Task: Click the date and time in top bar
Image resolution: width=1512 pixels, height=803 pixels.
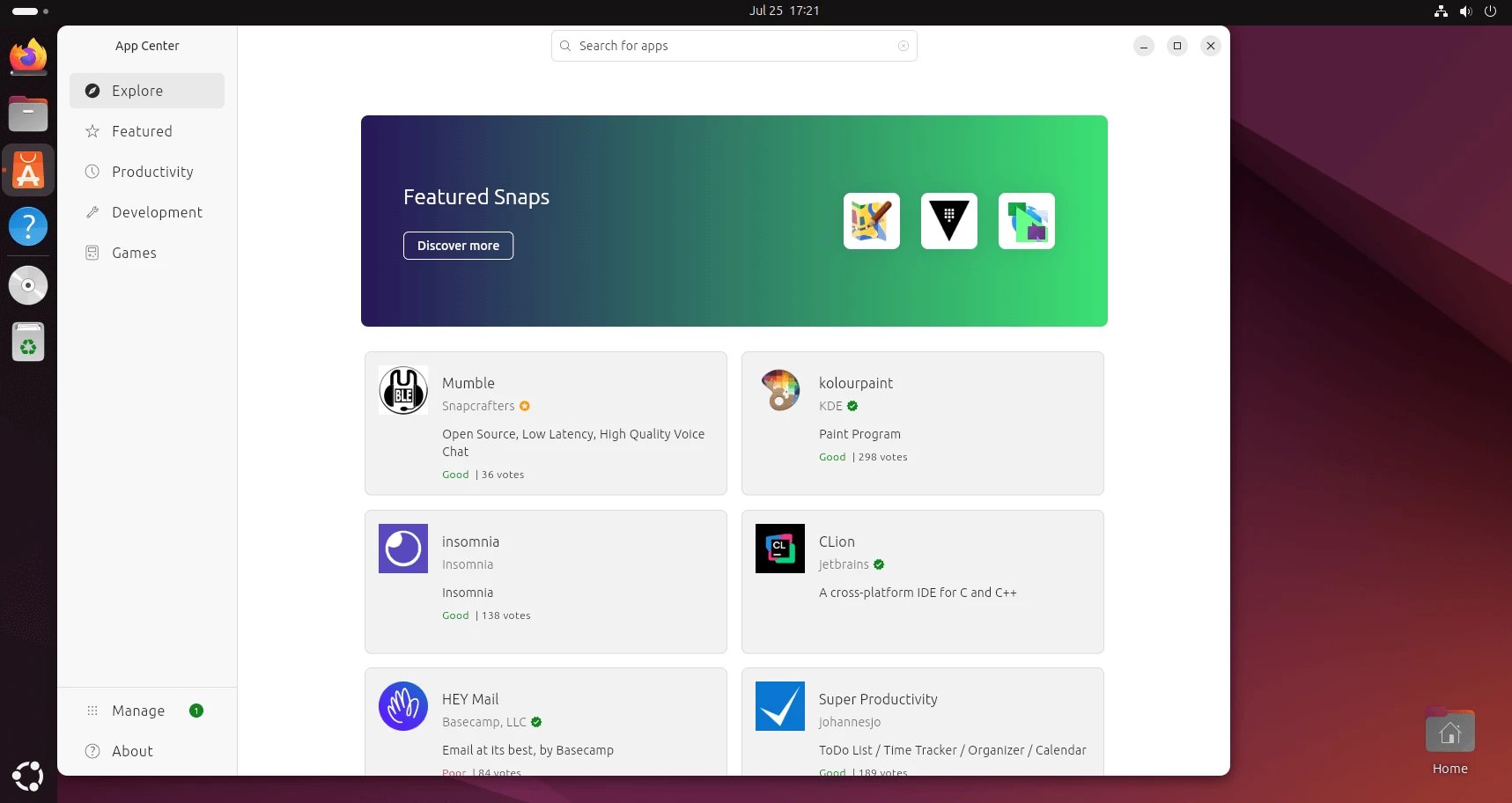Action: pos(784,11)
